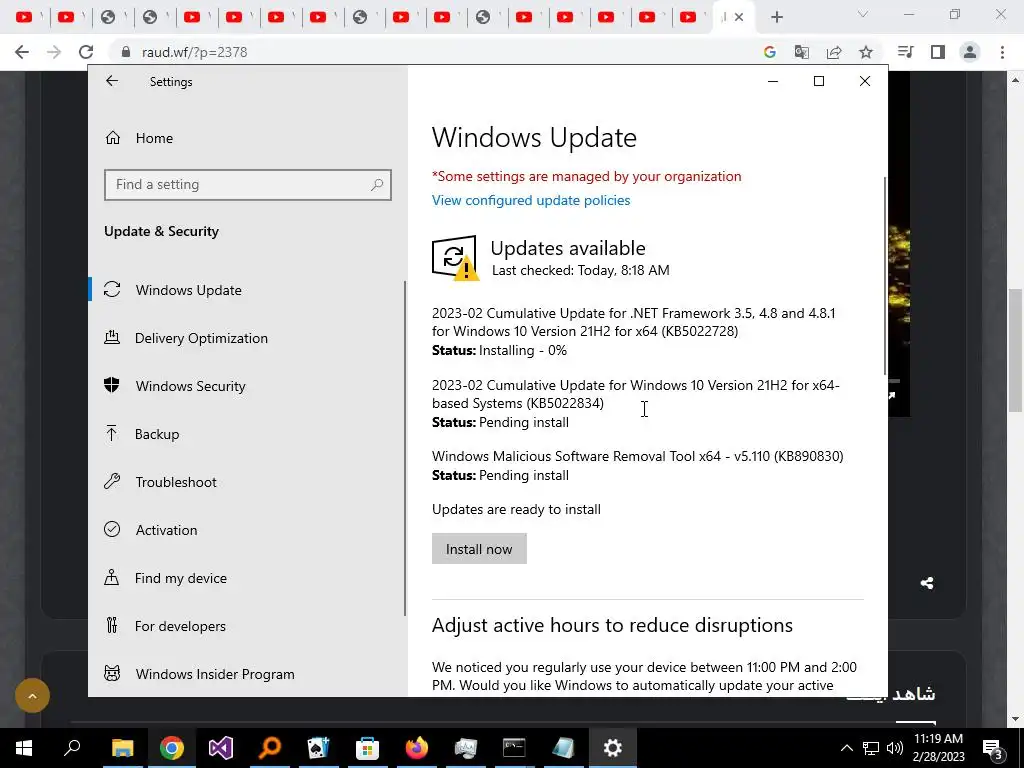This screenshot has width=1024, height=768.
Task: Open View configured update policies link
Action: click(x=531, y=200)
